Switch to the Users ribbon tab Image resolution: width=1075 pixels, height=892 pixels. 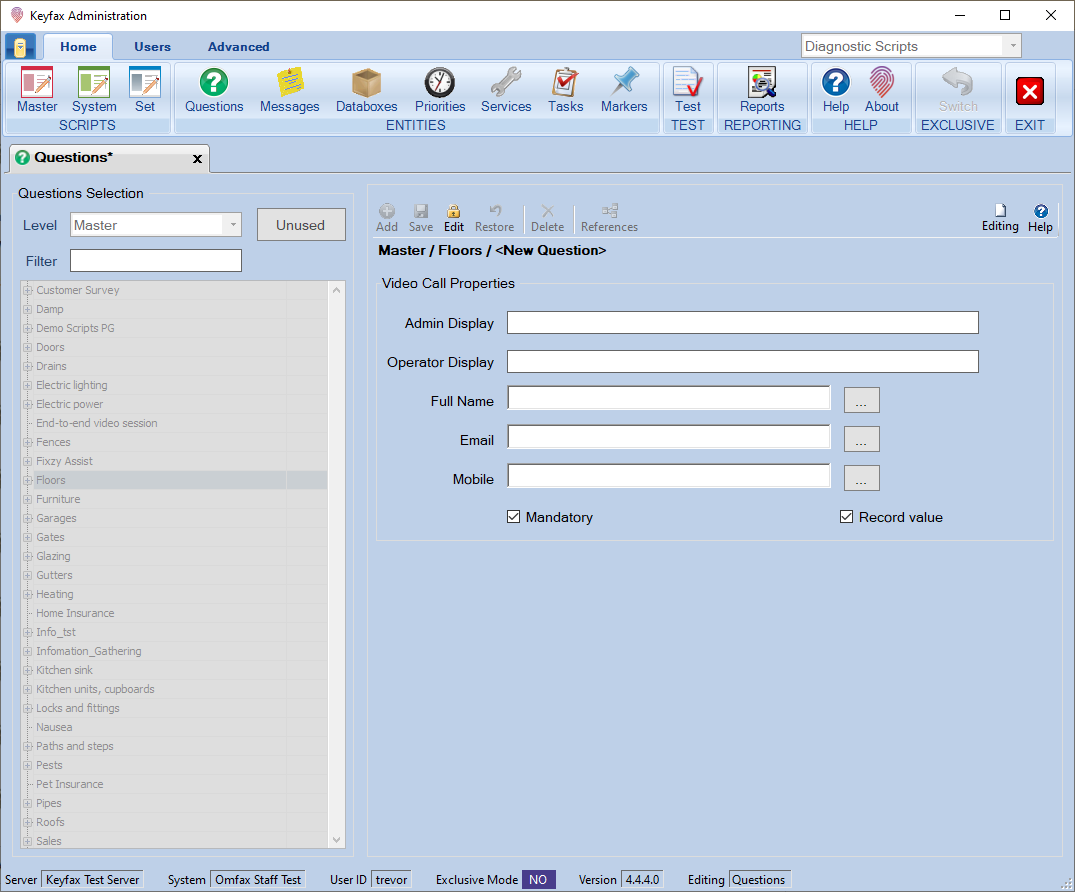152,47
